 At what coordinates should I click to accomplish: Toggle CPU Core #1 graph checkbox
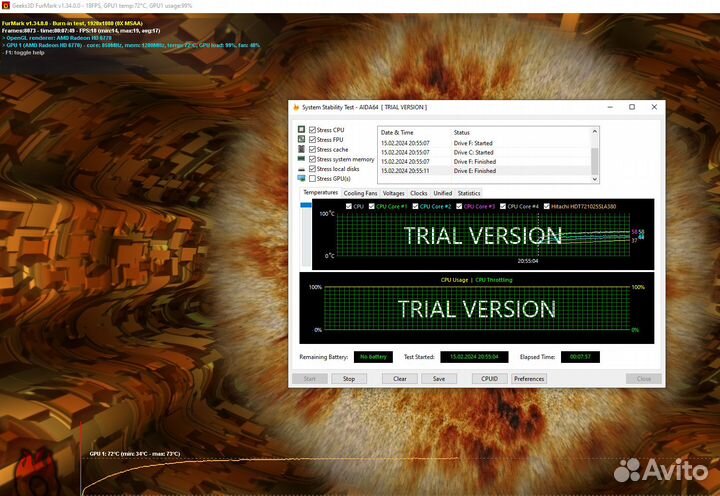click(x=371, y=206)
